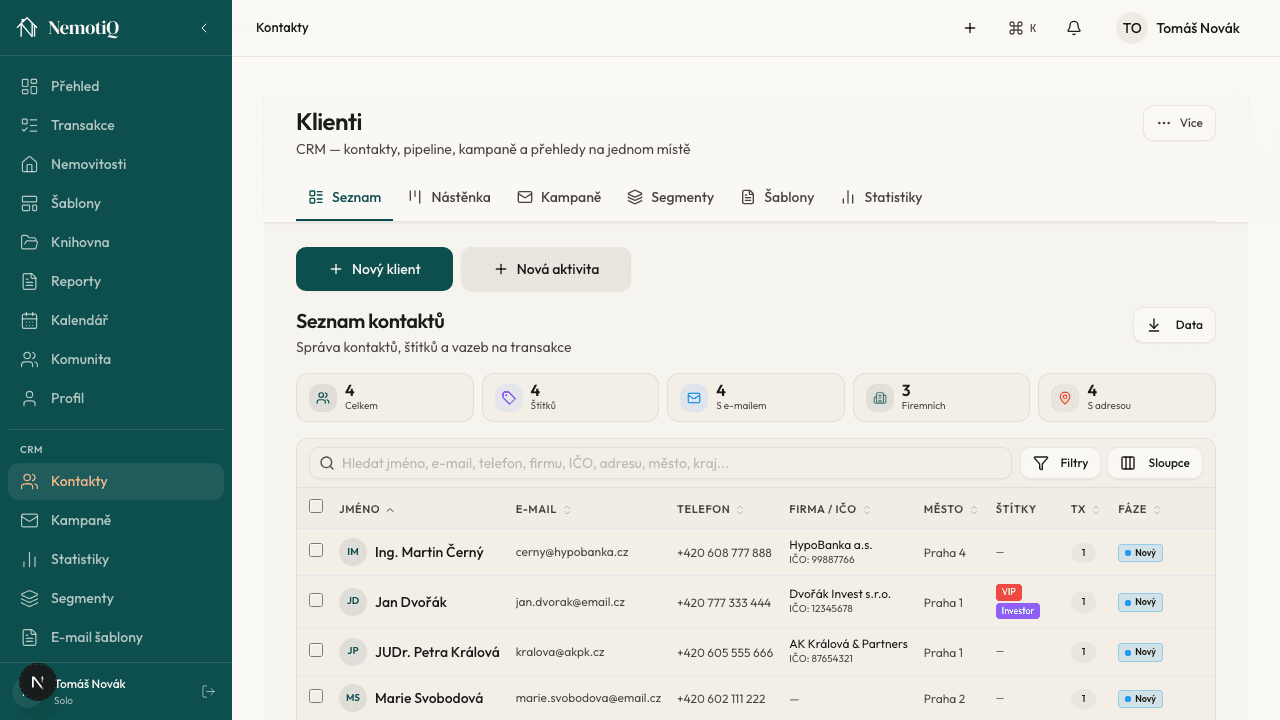Open the Sloupce columns chooser

click(1155, 463)
